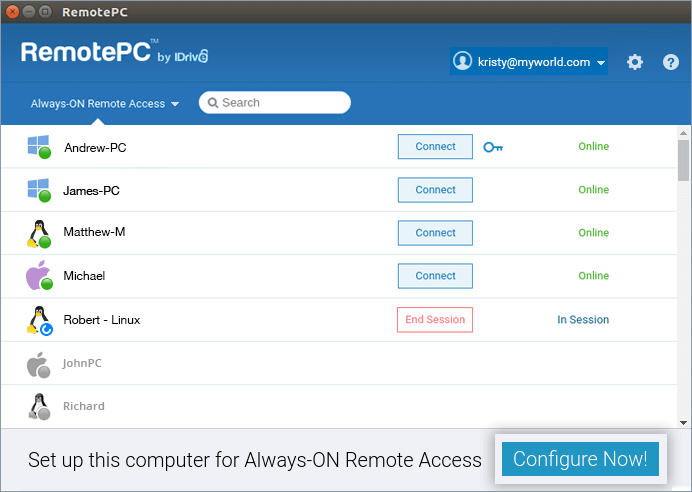The image size is (692, 492).
Task: Connect to Michael
Action: 435,276
